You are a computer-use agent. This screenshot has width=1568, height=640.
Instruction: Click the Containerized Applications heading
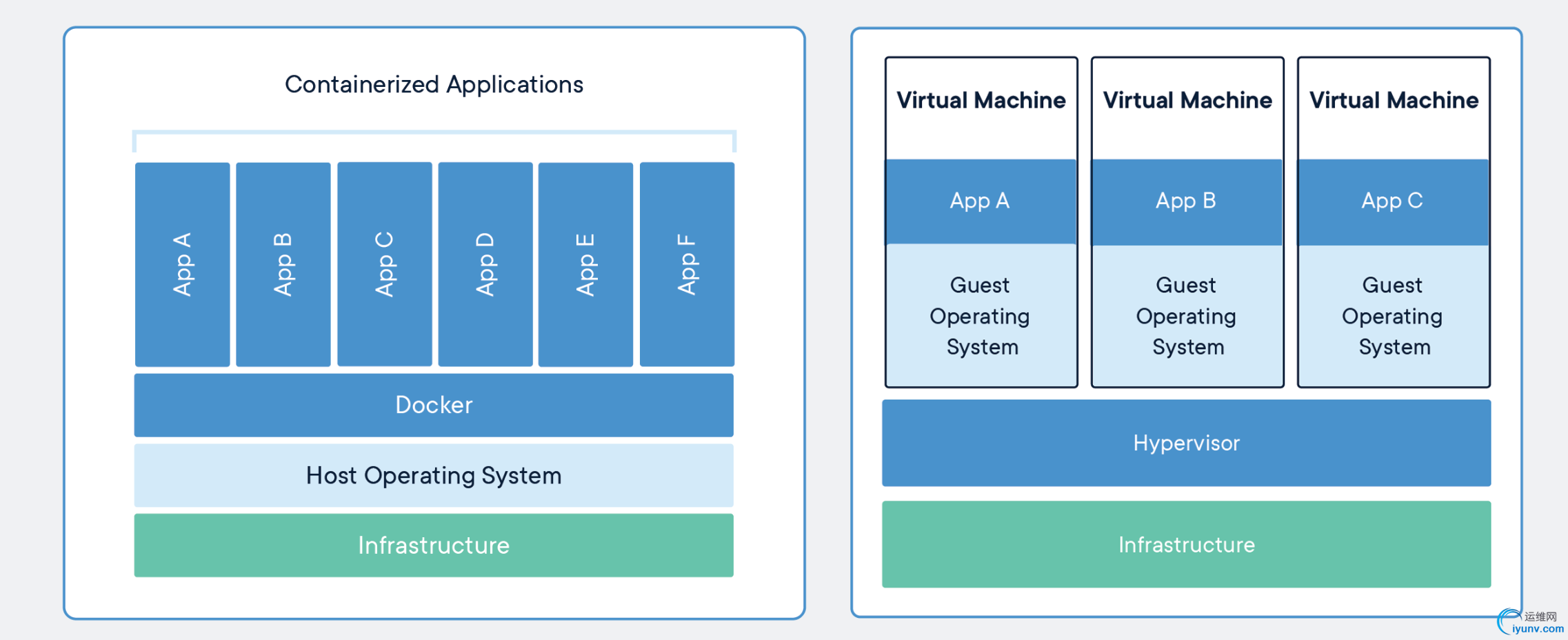[434, 84]
